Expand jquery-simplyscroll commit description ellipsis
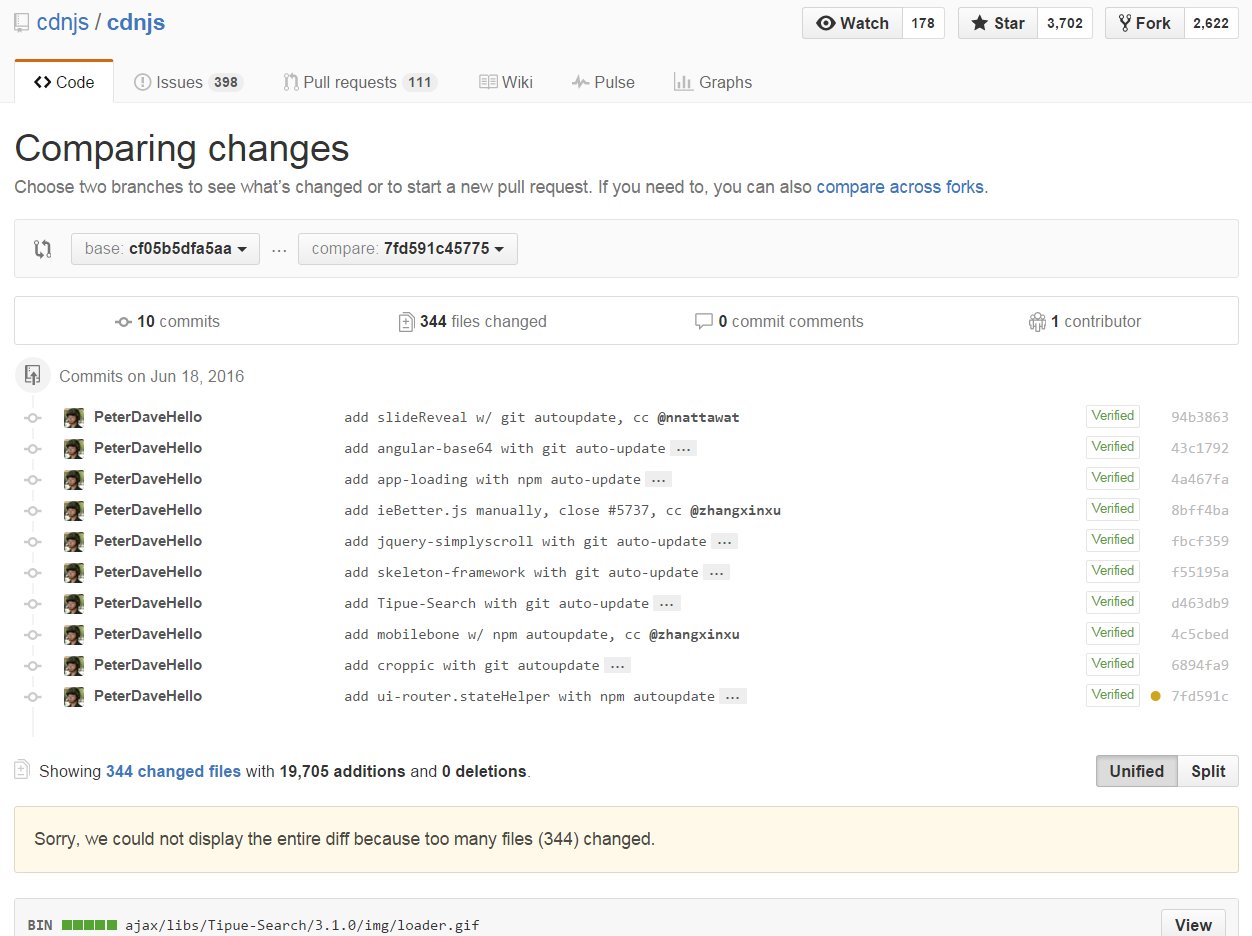Image resolution: width=1252 pixels, height=936 pixels. [725, 542]
